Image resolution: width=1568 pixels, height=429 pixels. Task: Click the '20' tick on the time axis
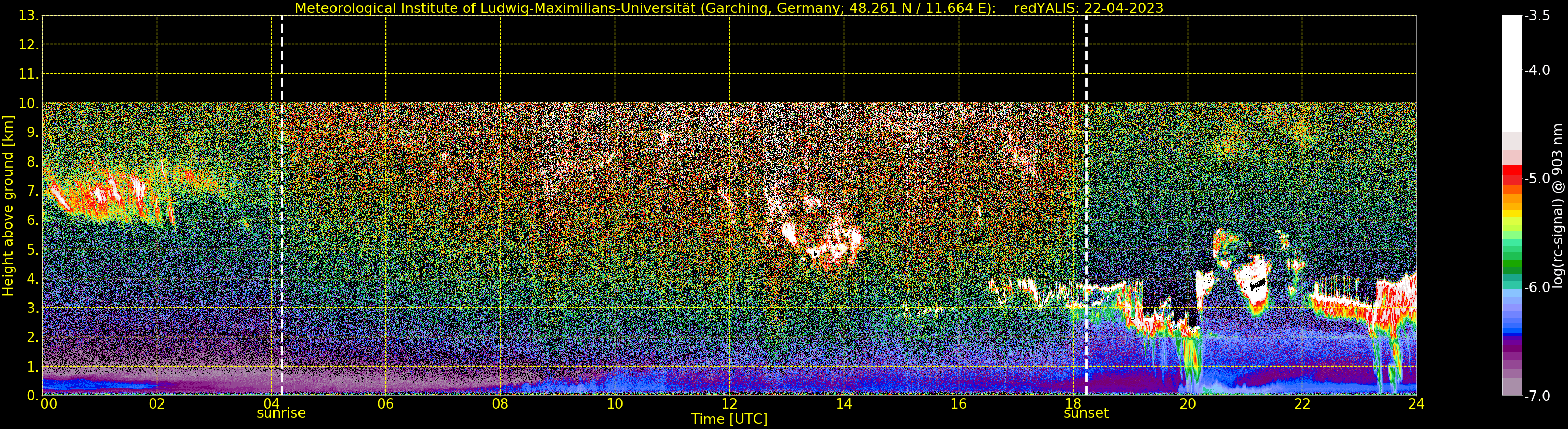[1188, 403]
